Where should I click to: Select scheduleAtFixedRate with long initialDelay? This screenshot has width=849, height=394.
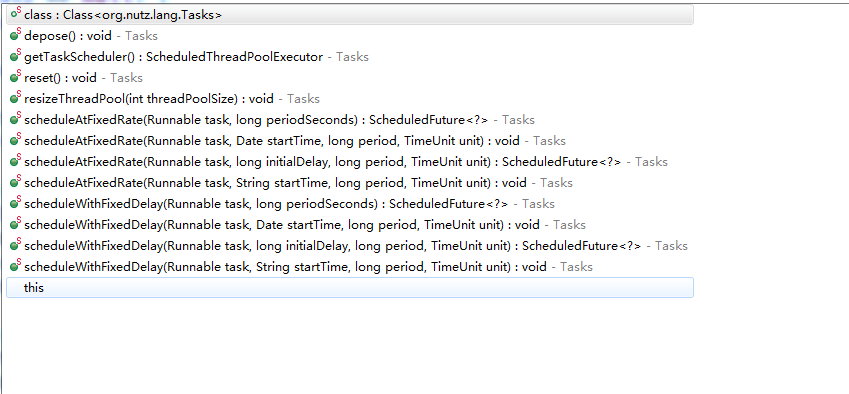[x=350, y=162]
